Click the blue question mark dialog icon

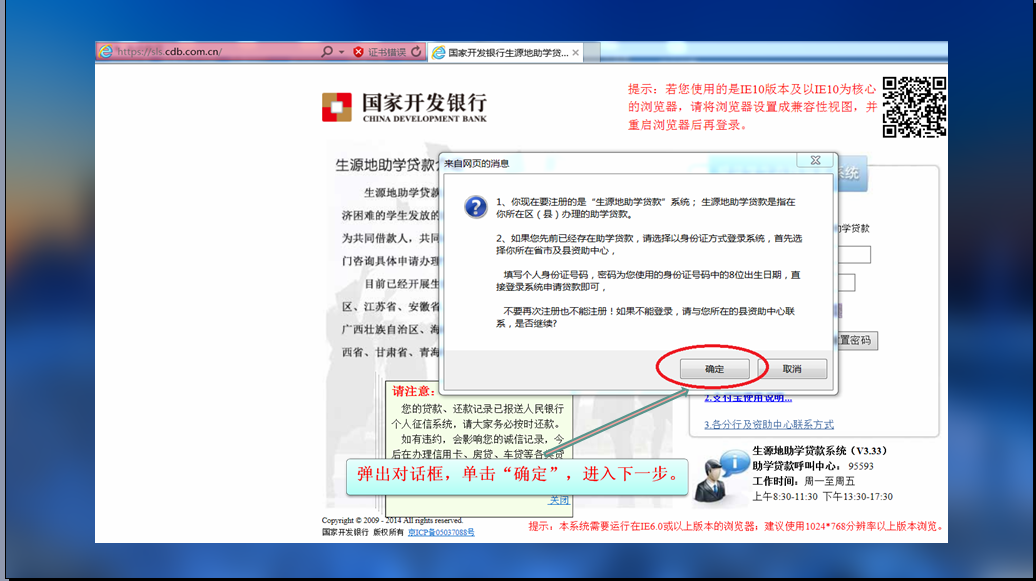[x=476, y=206]
